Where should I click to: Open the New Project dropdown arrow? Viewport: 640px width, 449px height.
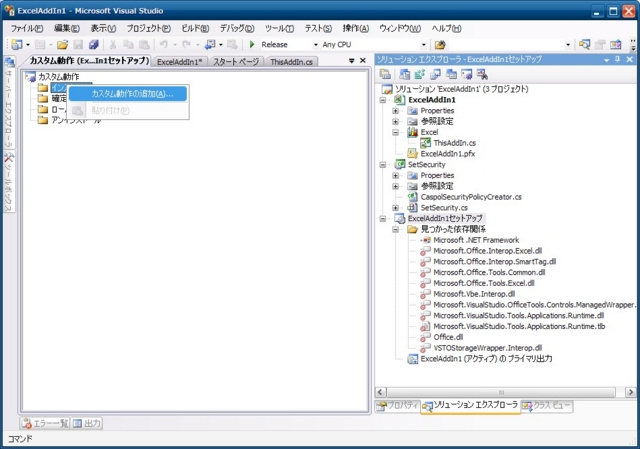pyautogui.click(x=28, y=44)
